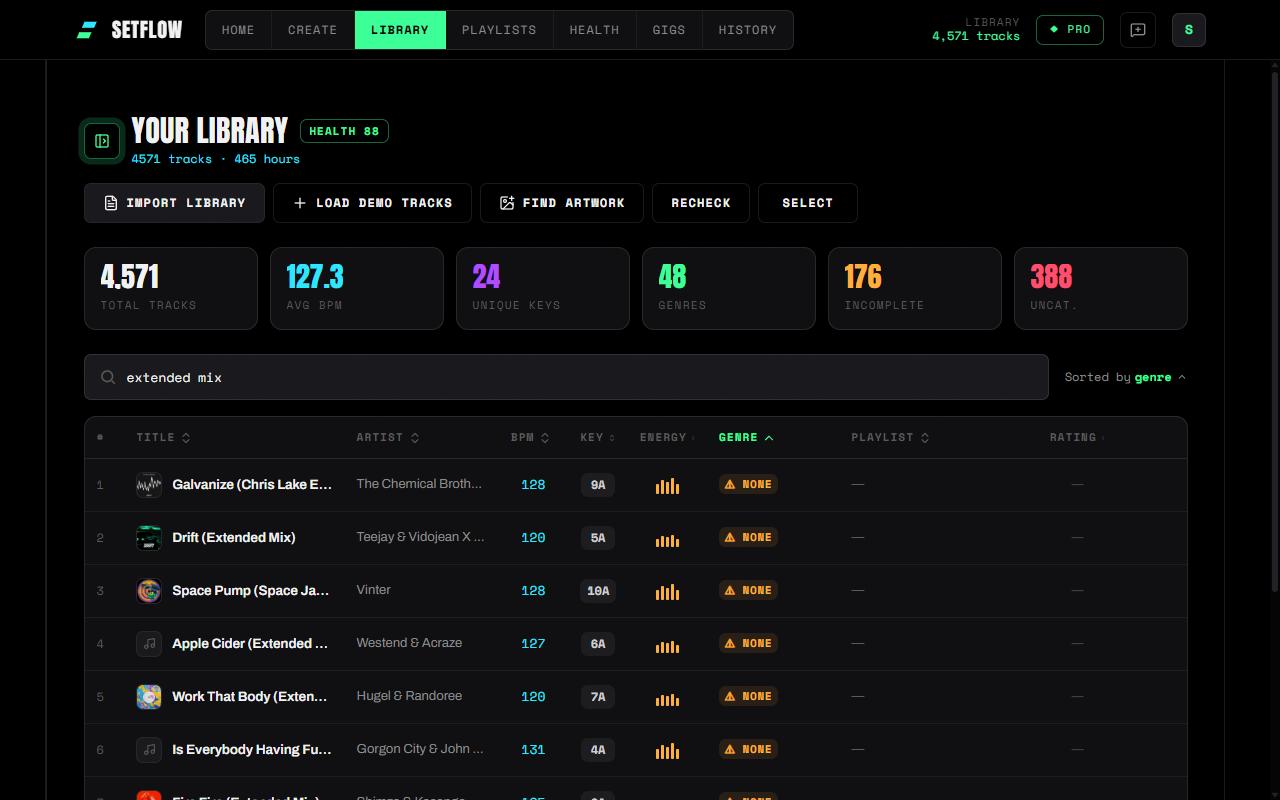Open the Gigs tab

pos(669,30)
